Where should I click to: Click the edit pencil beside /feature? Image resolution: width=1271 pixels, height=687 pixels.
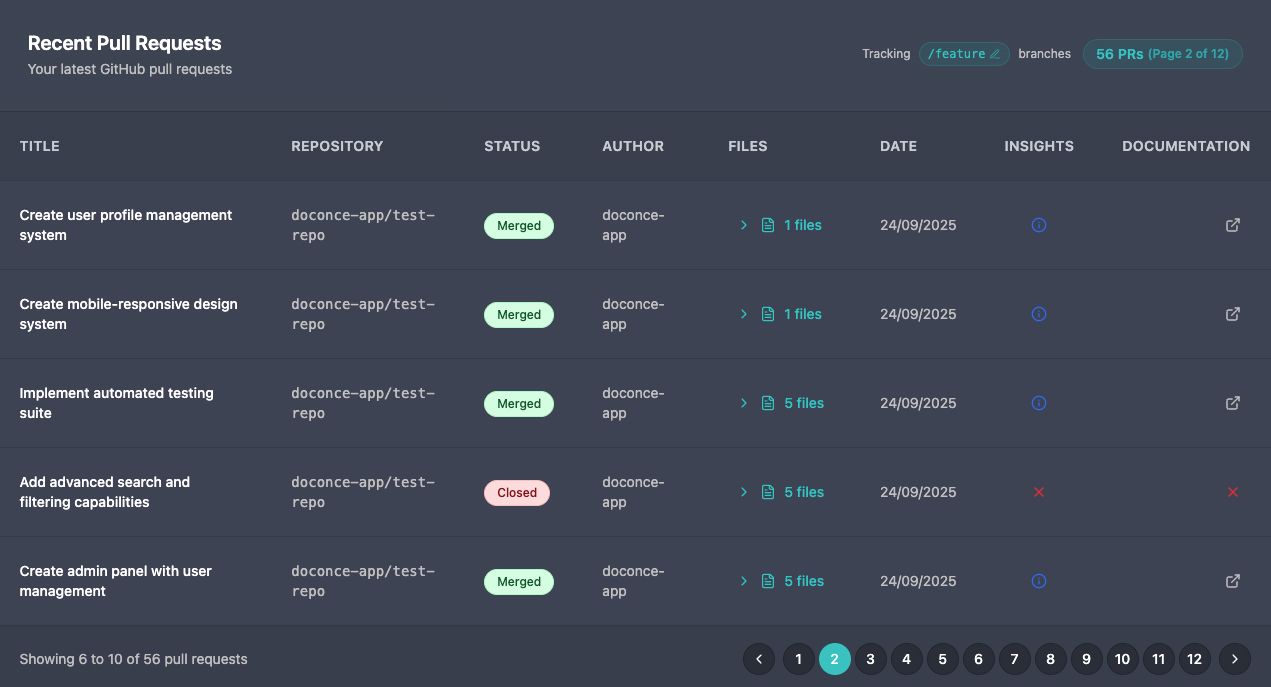[x=994, y=54]
